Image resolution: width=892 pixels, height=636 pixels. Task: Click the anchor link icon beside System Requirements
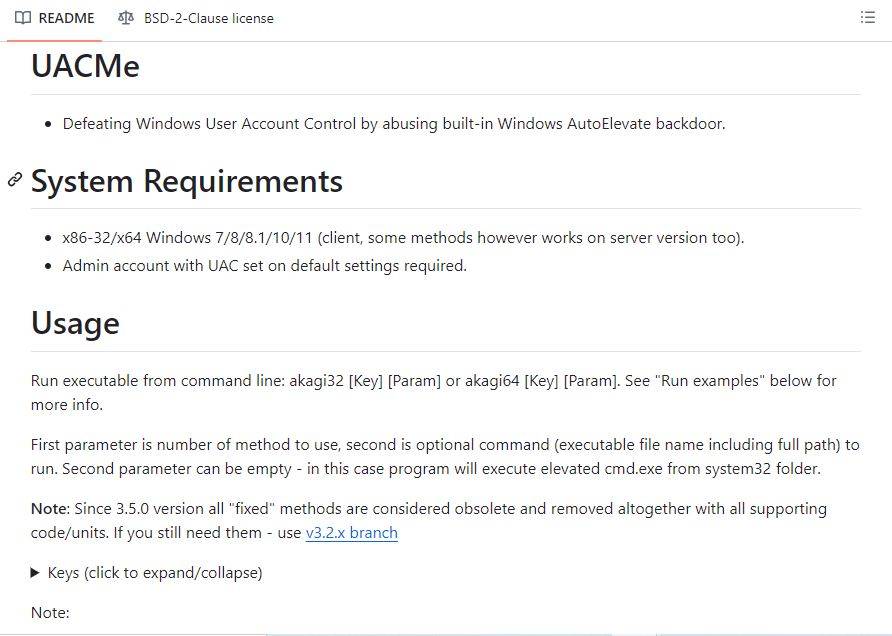pos(15,180)
